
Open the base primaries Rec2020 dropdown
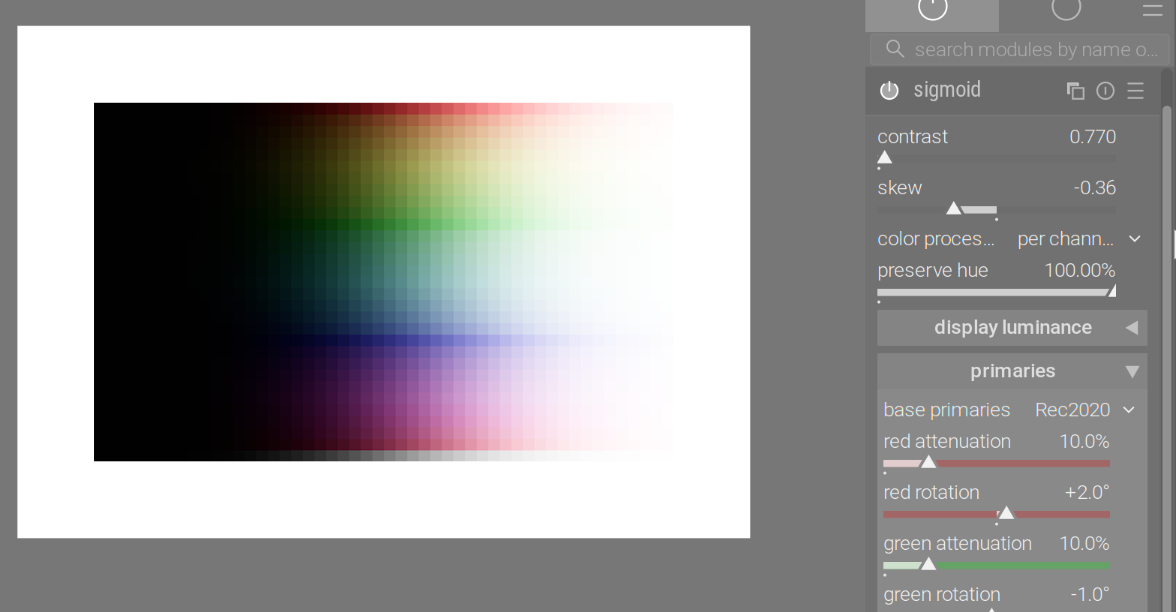pos(1084,410)
